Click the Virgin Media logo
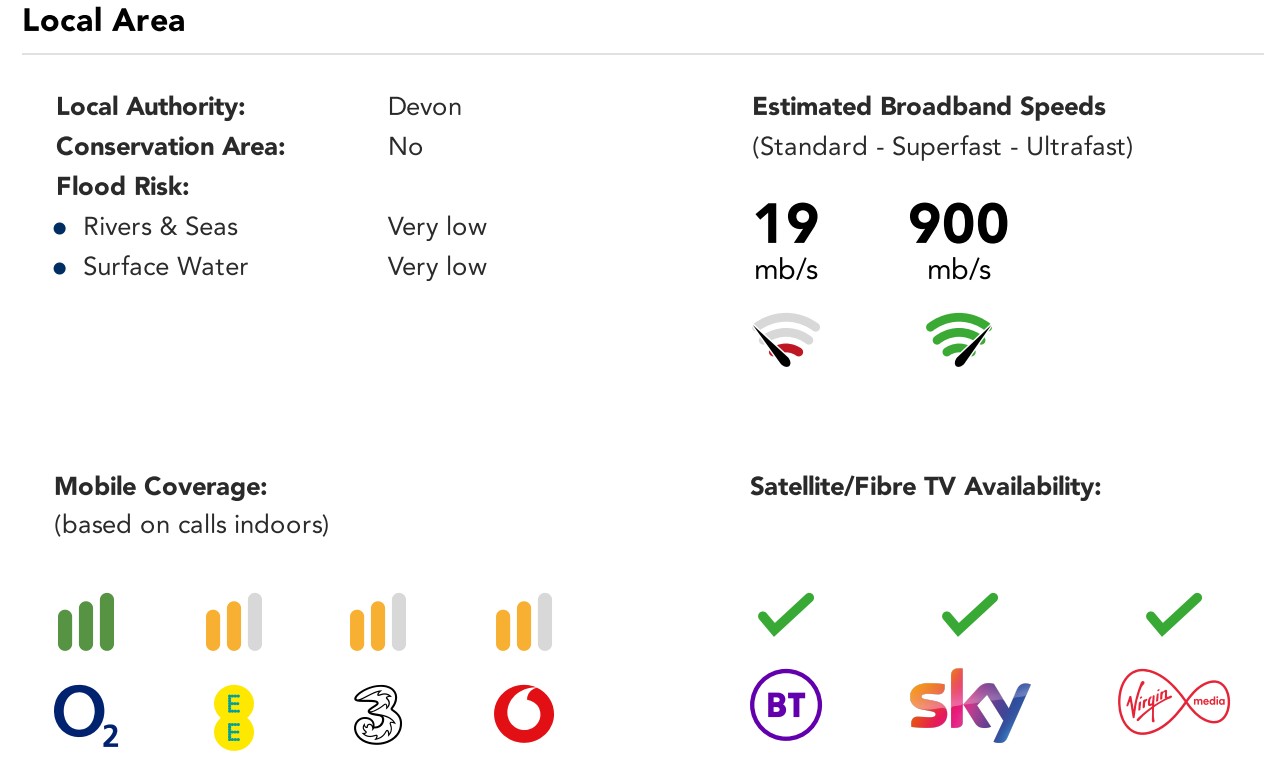This screenshot has height=768, width=1264. point(1173,703)
